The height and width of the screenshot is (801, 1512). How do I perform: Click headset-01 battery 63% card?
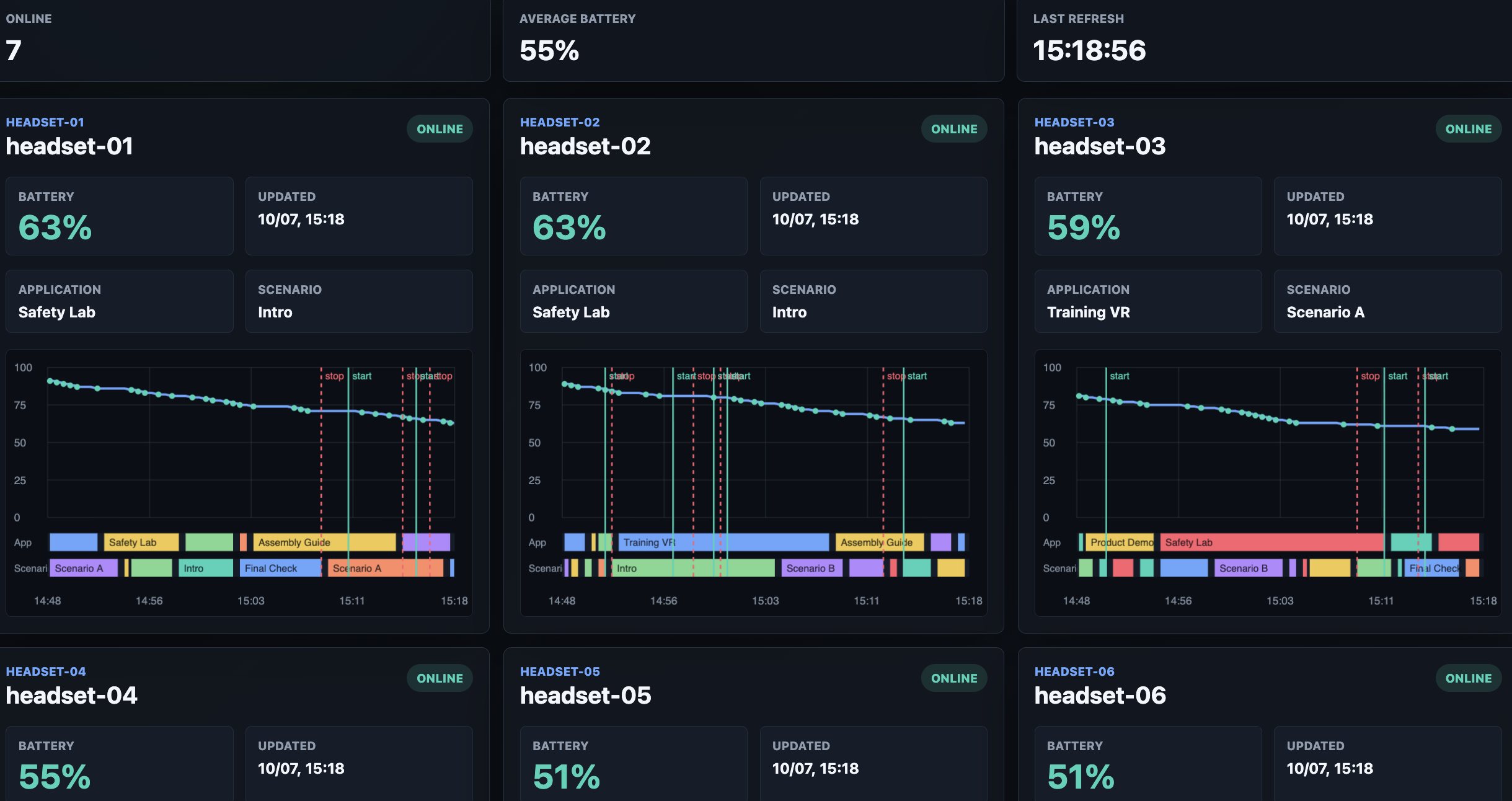[x=120, y=216]
